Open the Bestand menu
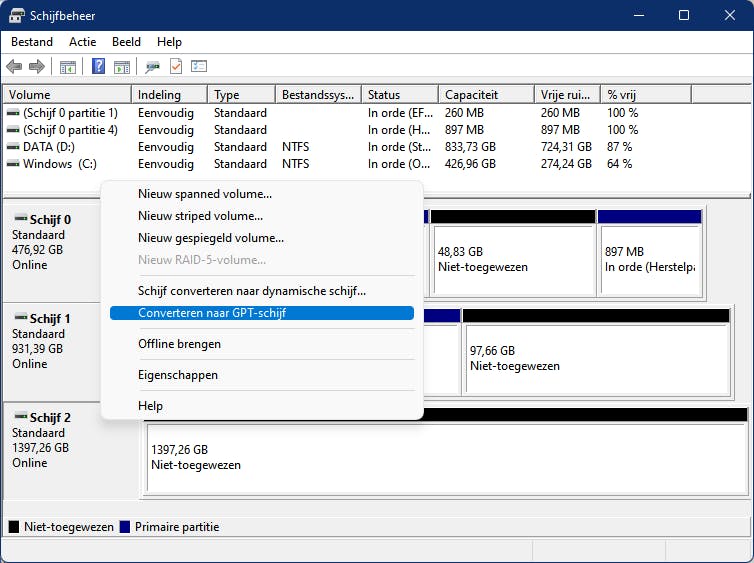Screen dimensions: 754x563 click(x=32, y=42)
